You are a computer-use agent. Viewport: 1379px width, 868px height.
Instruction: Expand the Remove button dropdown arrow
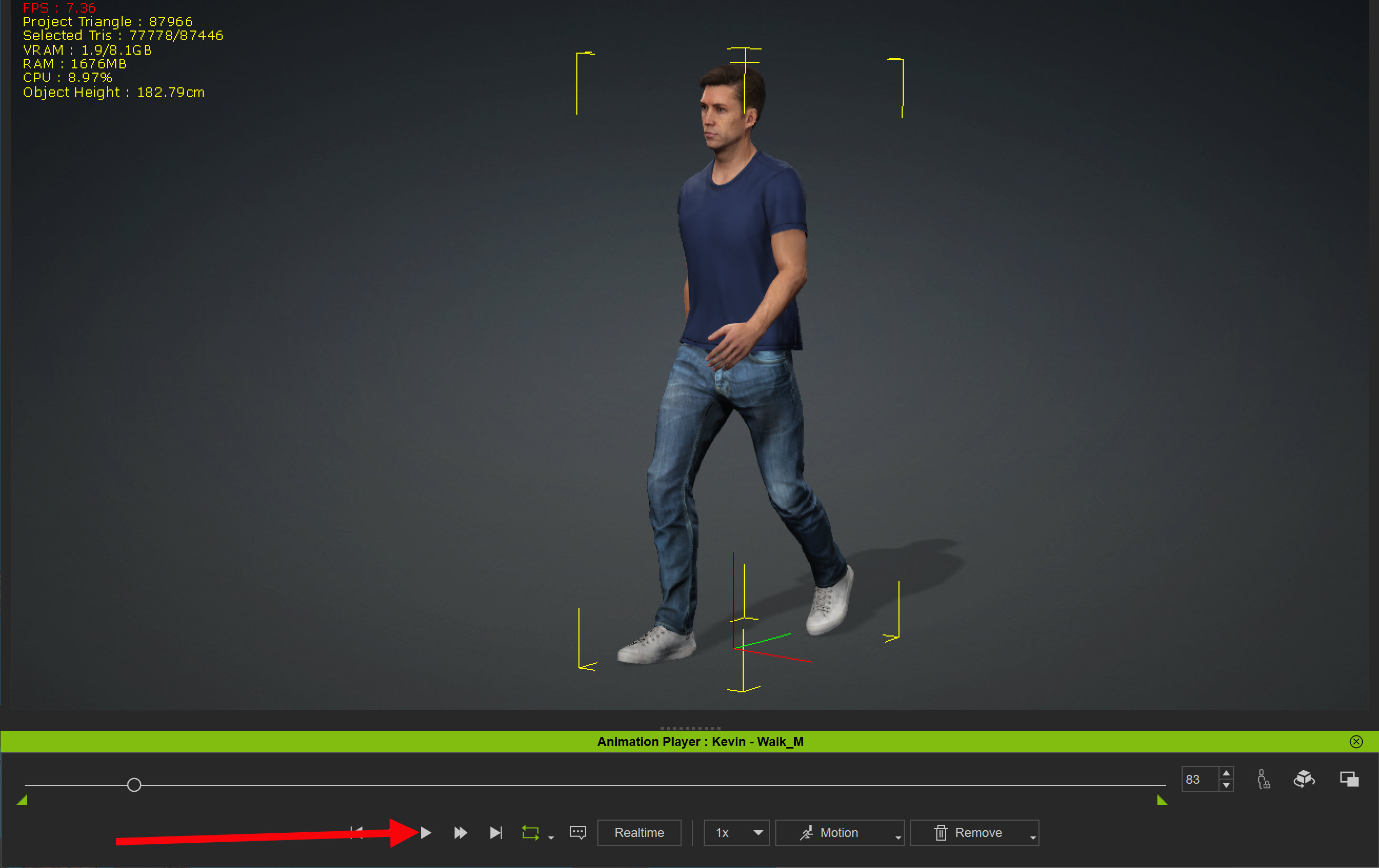(1033, 837)
